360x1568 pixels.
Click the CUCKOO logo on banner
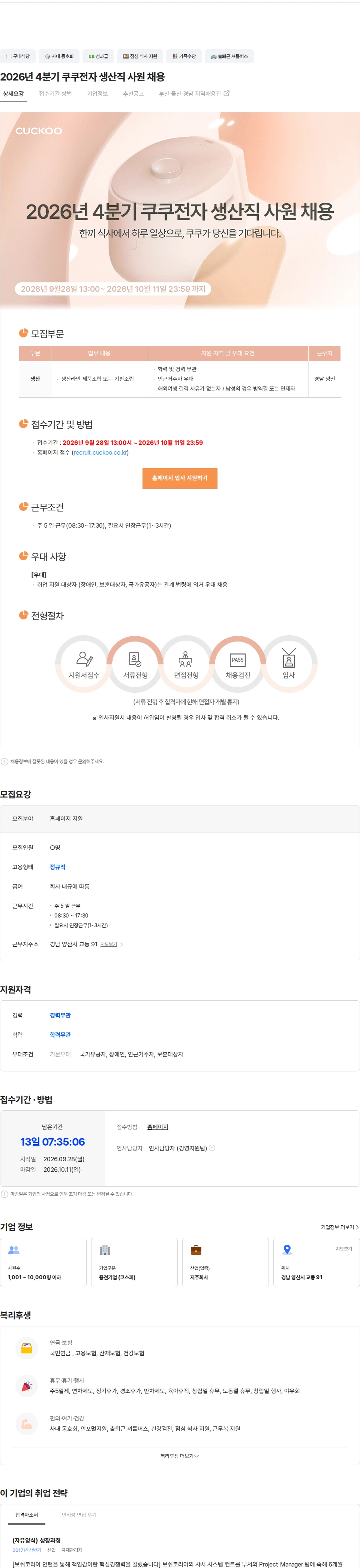click(39, 131)
